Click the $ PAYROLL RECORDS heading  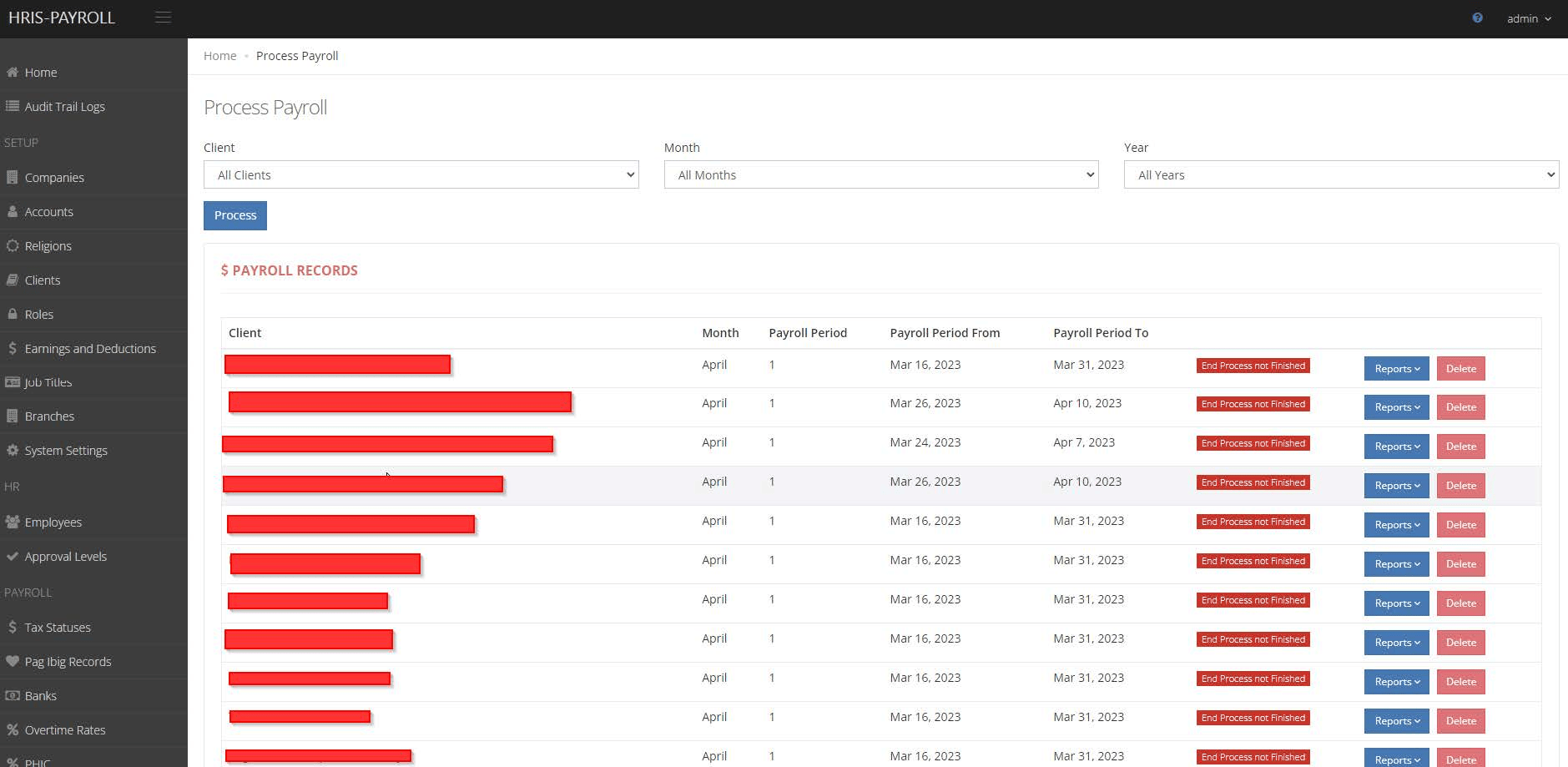[290, 270]
